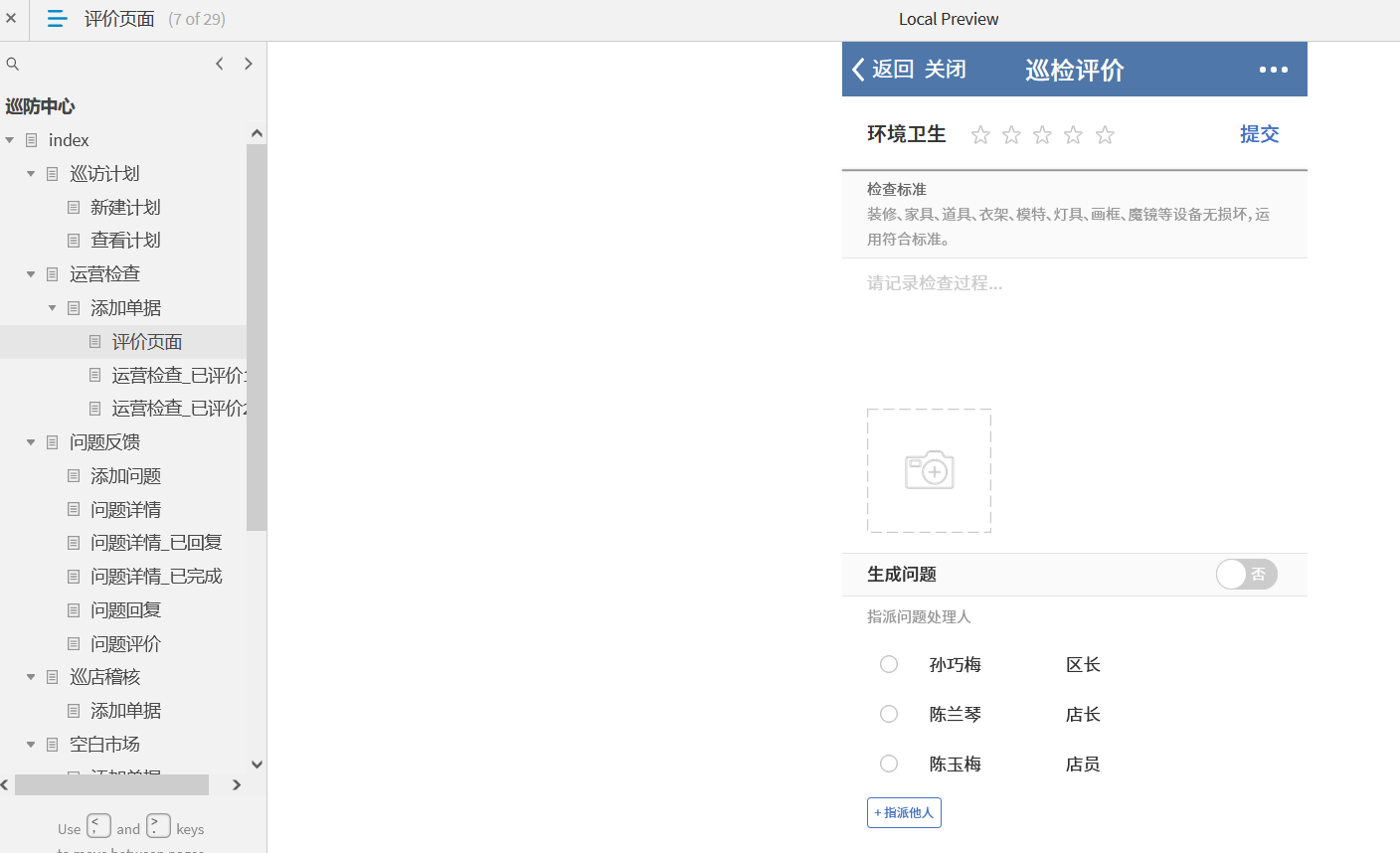1400x853 pixels.
Task: Close the sidebar with the X icon
Action: (11, 18)
